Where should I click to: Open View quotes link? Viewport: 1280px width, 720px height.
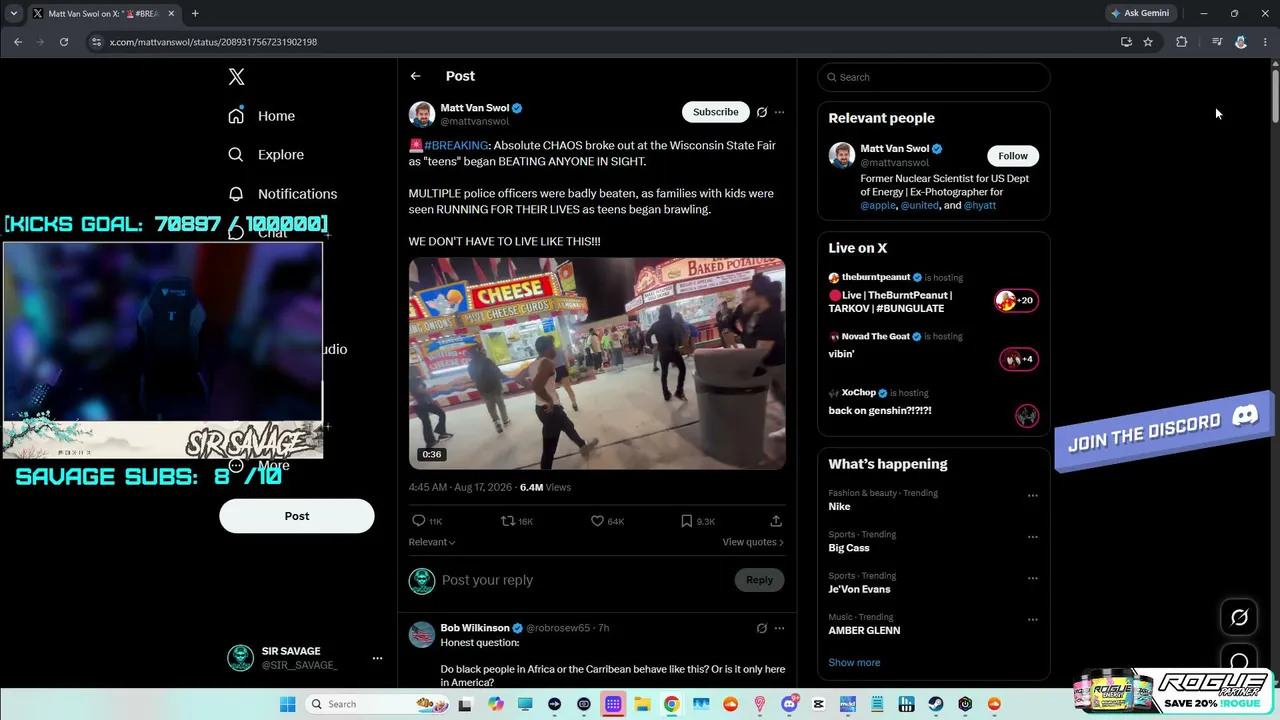[x=753, y=542]
